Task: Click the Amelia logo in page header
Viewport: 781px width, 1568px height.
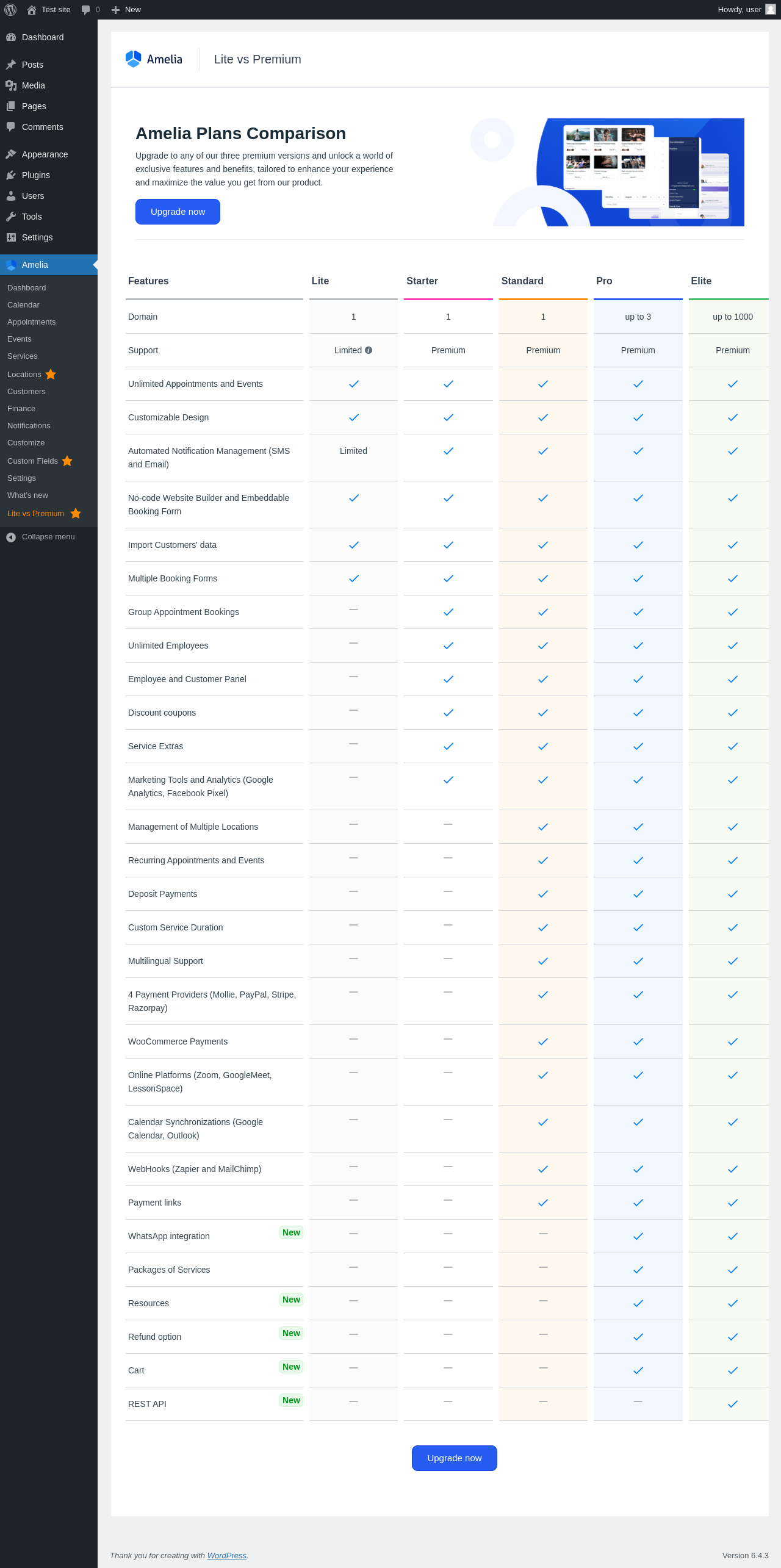Action: click(154, 59)
